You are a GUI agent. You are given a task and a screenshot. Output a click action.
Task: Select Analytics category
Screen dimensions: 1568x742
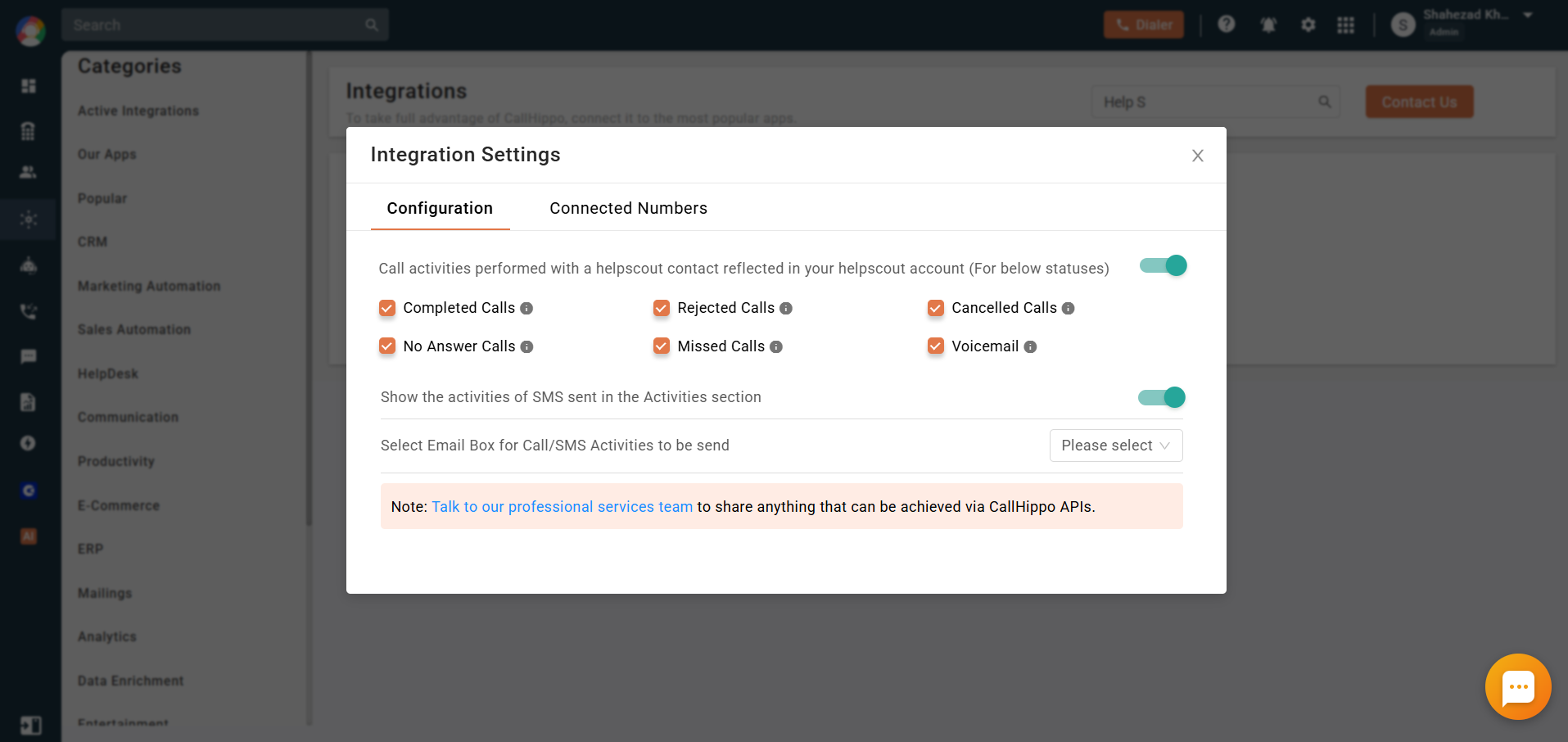[107, 636]
